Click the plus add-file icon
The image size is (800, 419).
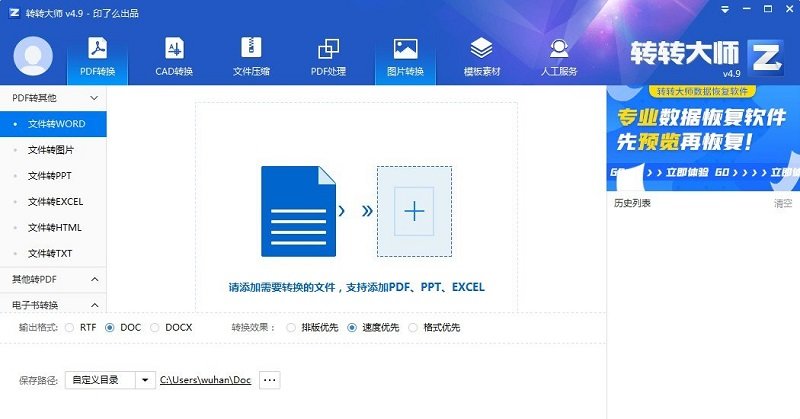tap(414, 211)
